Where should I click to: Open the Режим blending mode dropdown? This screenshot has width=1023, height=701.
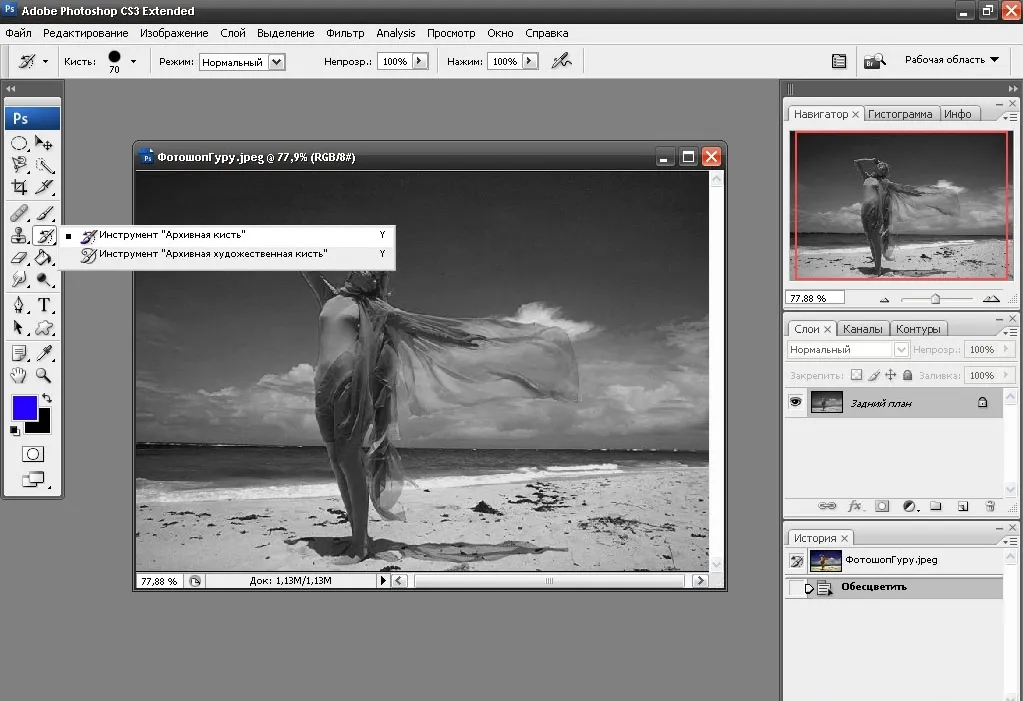(x=242, y=62)
